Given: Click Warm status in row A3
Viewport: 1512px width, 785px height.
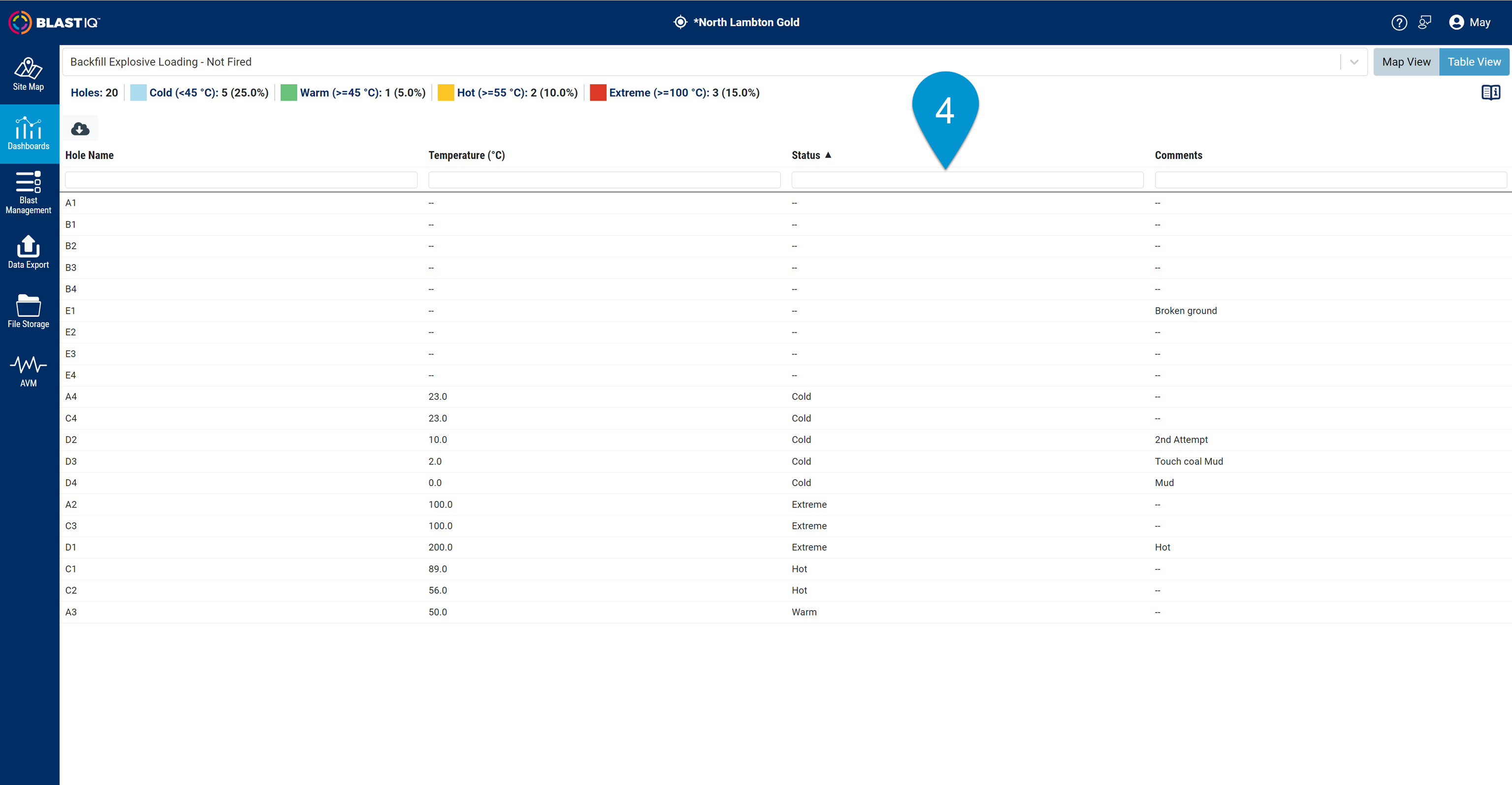Looking at the screenshot, I should [804, 612].
